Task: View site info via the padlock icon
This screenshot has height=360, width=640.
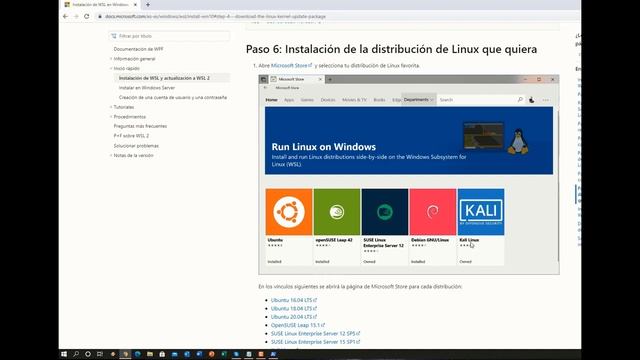Action: (100, 16)
